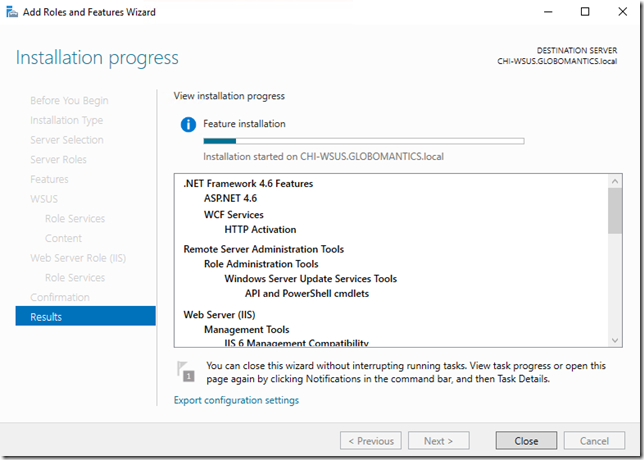Open the Installation Type step
Viewport: 644px width, 460px height.
(67, 120)
